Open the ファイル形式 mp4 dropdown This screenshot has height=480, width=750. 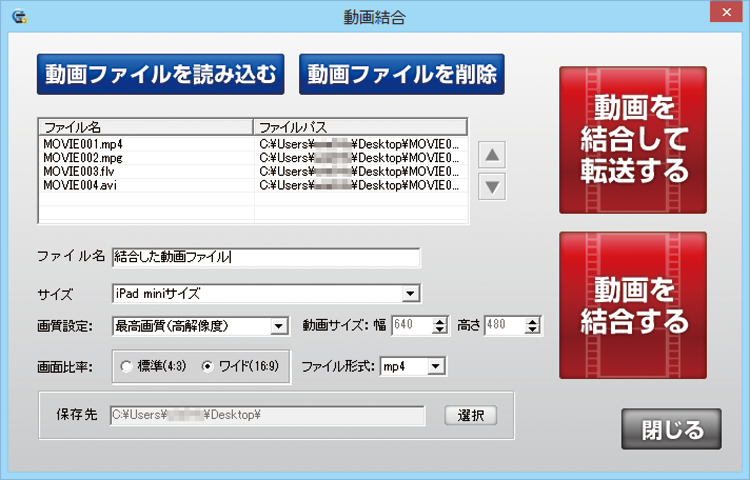(435, 367)
